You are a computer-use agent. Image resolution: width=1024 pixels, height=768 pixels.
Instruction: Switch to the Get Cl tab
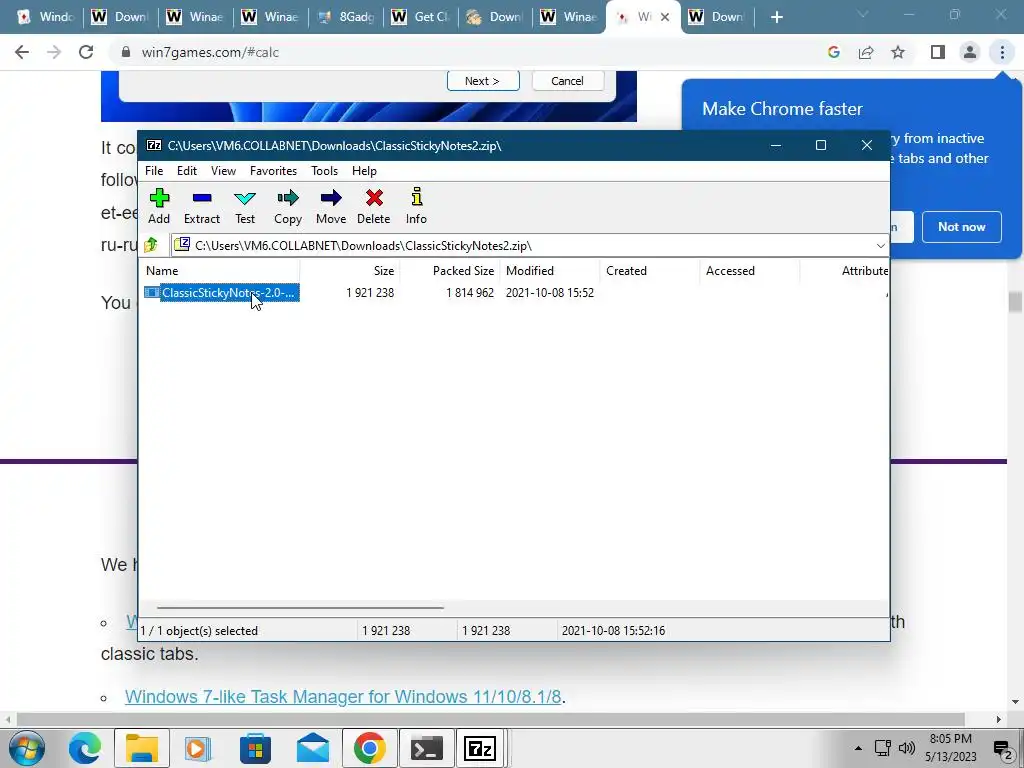(421, 17)
